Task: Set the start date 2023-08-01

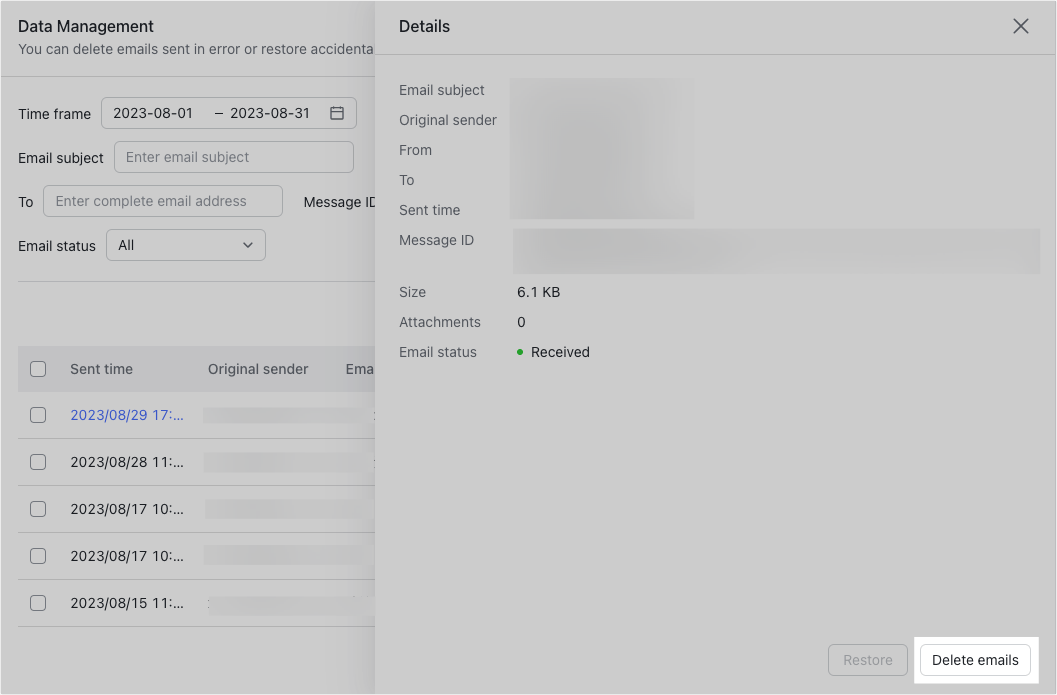Action: coord(153,113)
